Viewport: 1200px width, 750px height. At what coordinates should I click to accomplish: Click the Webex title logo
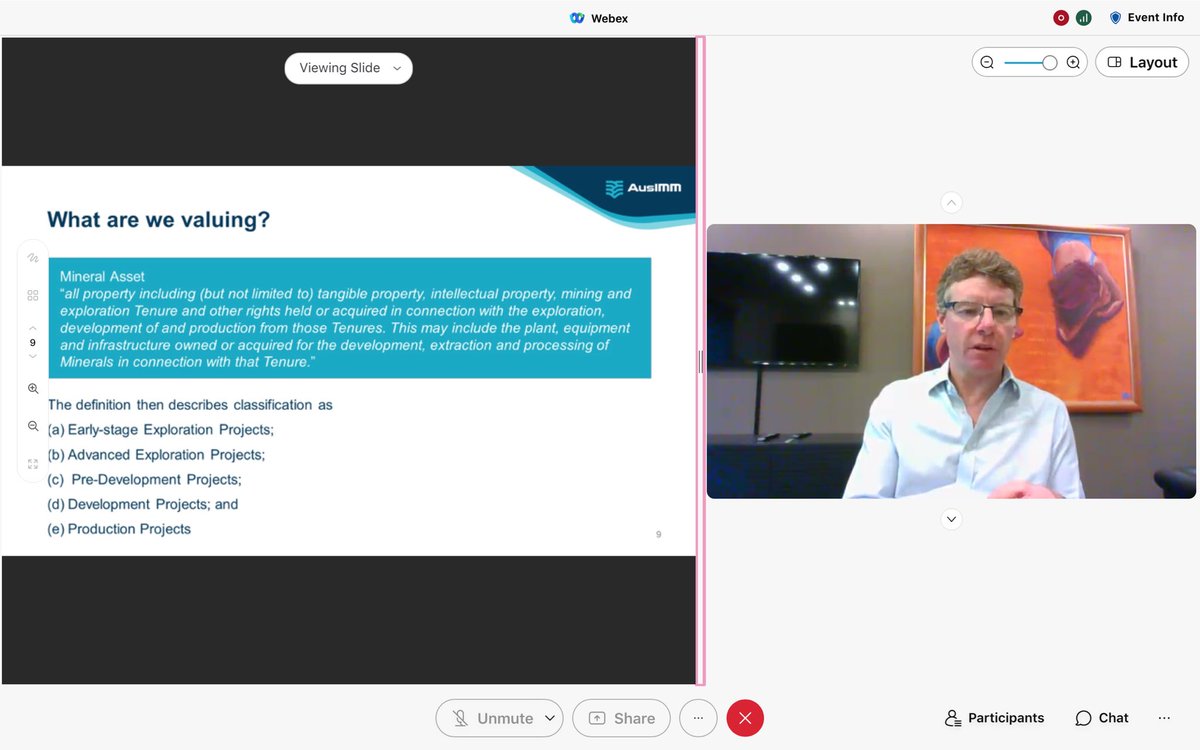coord(577,18)
